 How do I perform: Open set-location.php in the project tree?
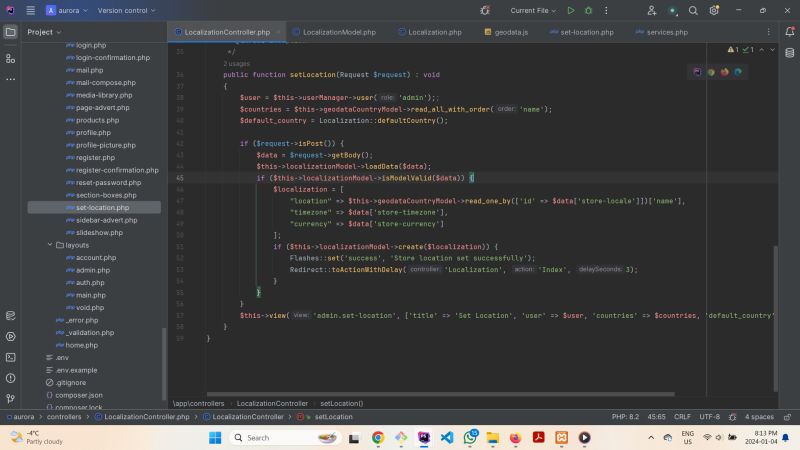pyautogui.click(x=102, y=208)
